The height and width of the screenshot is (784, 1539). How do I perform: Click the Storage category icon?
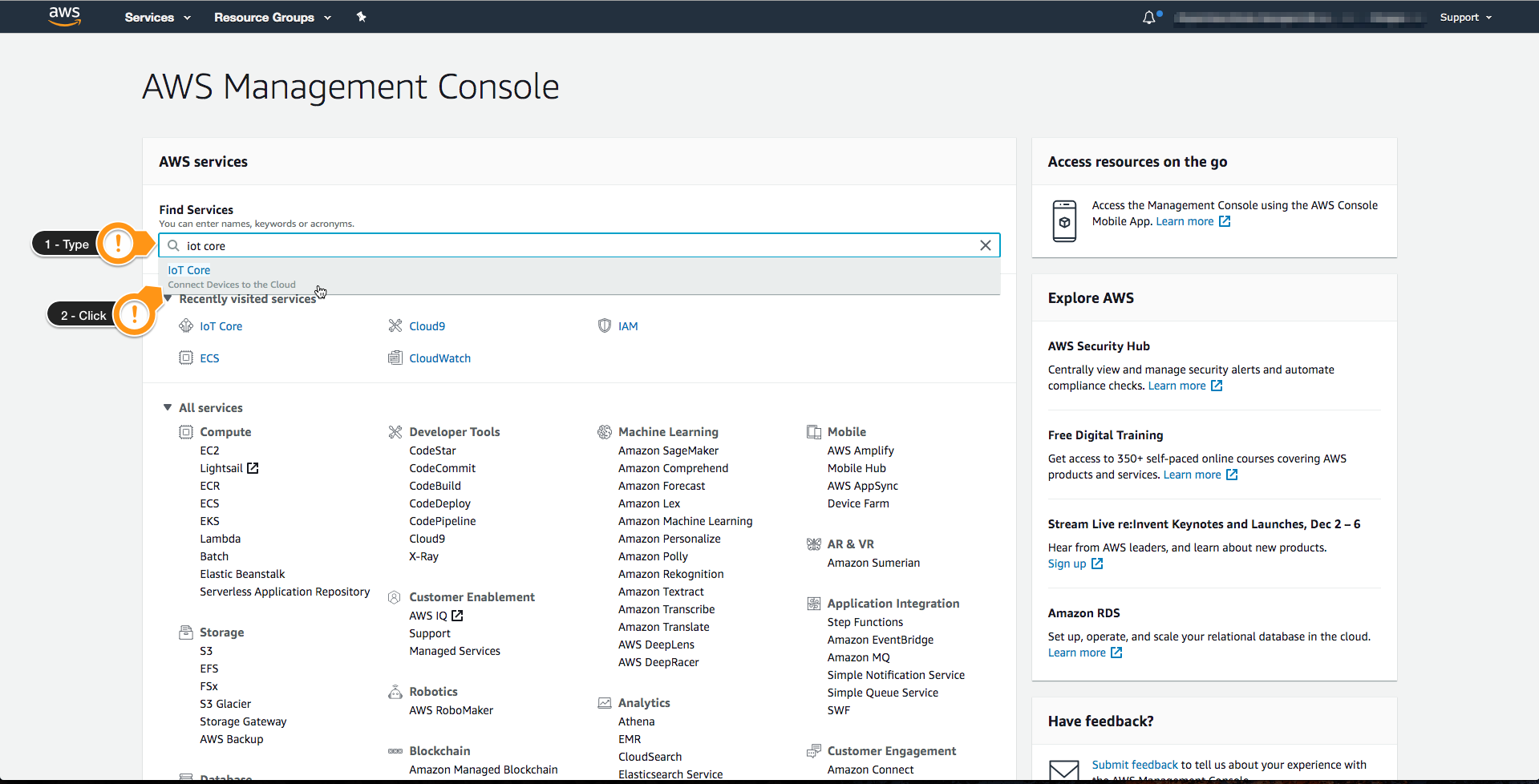coord(186,632)
